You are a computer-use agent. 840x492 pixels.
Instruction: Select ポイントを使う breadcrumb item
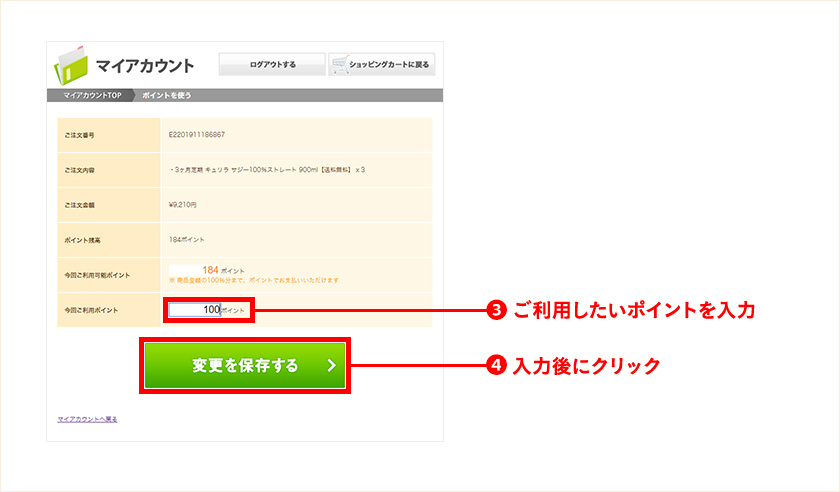coord(167,95)
